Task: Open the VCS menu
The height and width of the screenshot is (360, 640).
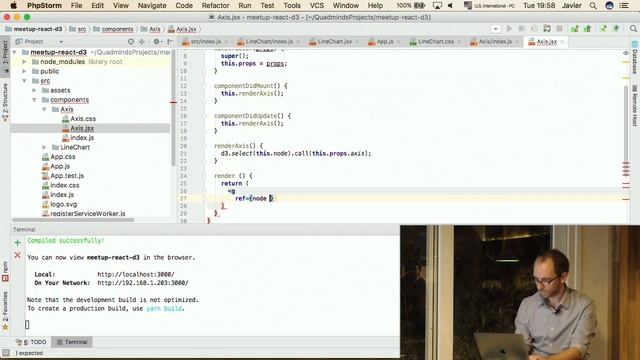Action: click(x=317, y=5)
